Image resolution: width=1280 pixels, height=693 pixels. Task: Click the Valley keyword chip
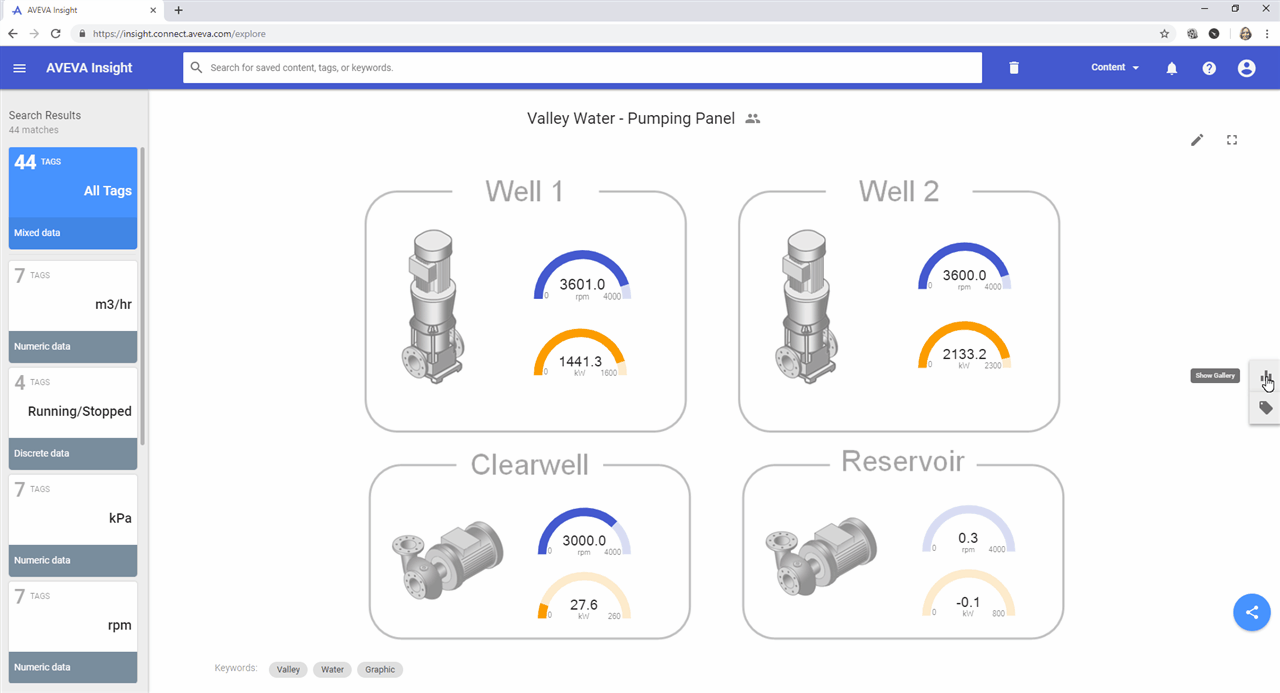tap(288, 670)
